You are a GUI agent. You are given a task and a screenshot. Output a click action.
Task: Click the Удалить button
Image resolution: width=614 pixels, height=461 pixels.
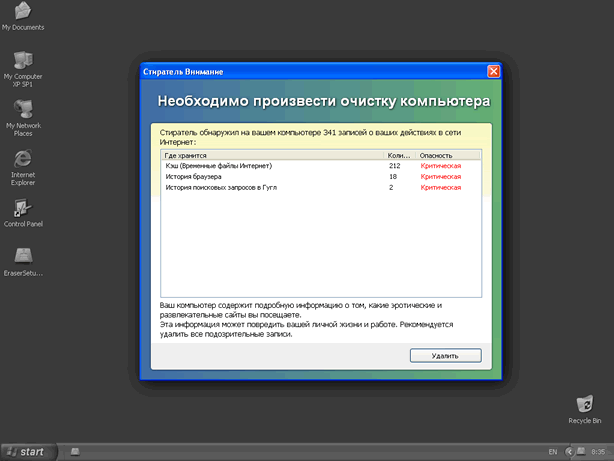tap(445, 355)
